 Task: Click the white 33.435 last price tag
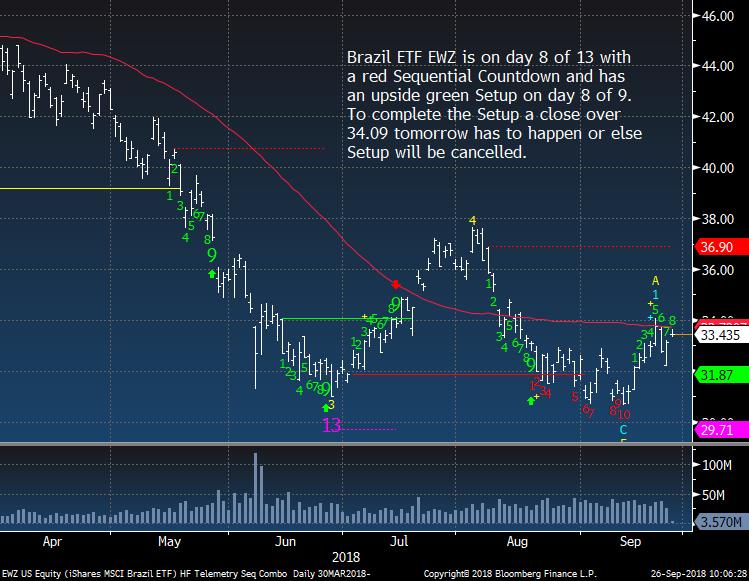pyautogui.click(x=721, y=335)
